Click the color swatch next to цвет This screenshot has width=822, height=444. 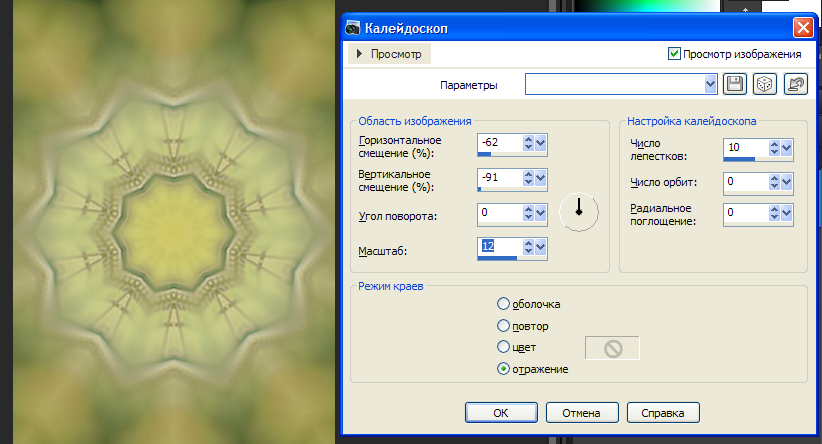[x=612, y=348]
